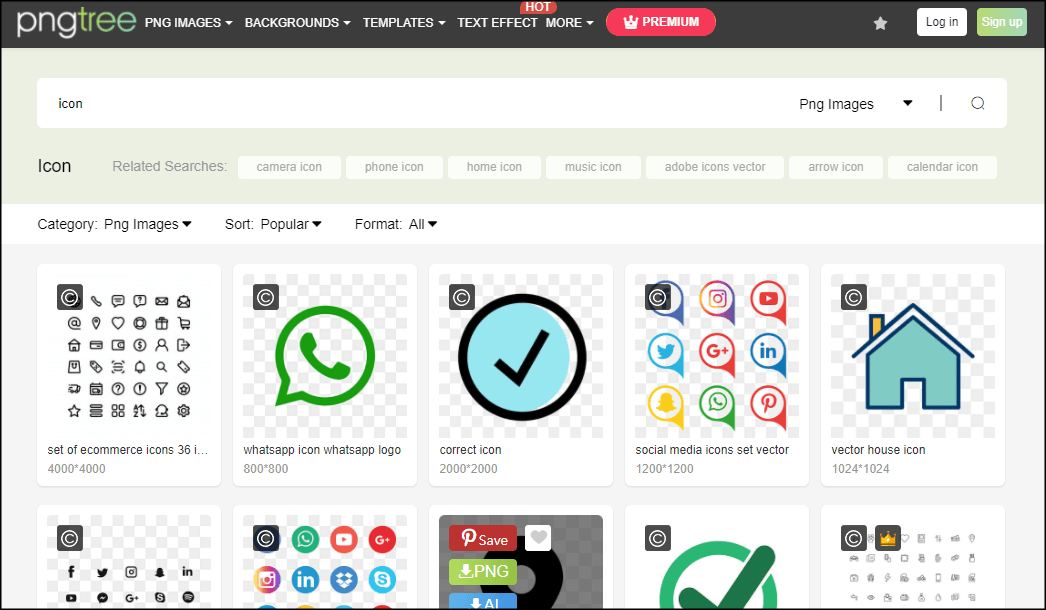Open the BACKGROUNDS menu
This screenshot has width=1046, height=610.
click(298, 23)
